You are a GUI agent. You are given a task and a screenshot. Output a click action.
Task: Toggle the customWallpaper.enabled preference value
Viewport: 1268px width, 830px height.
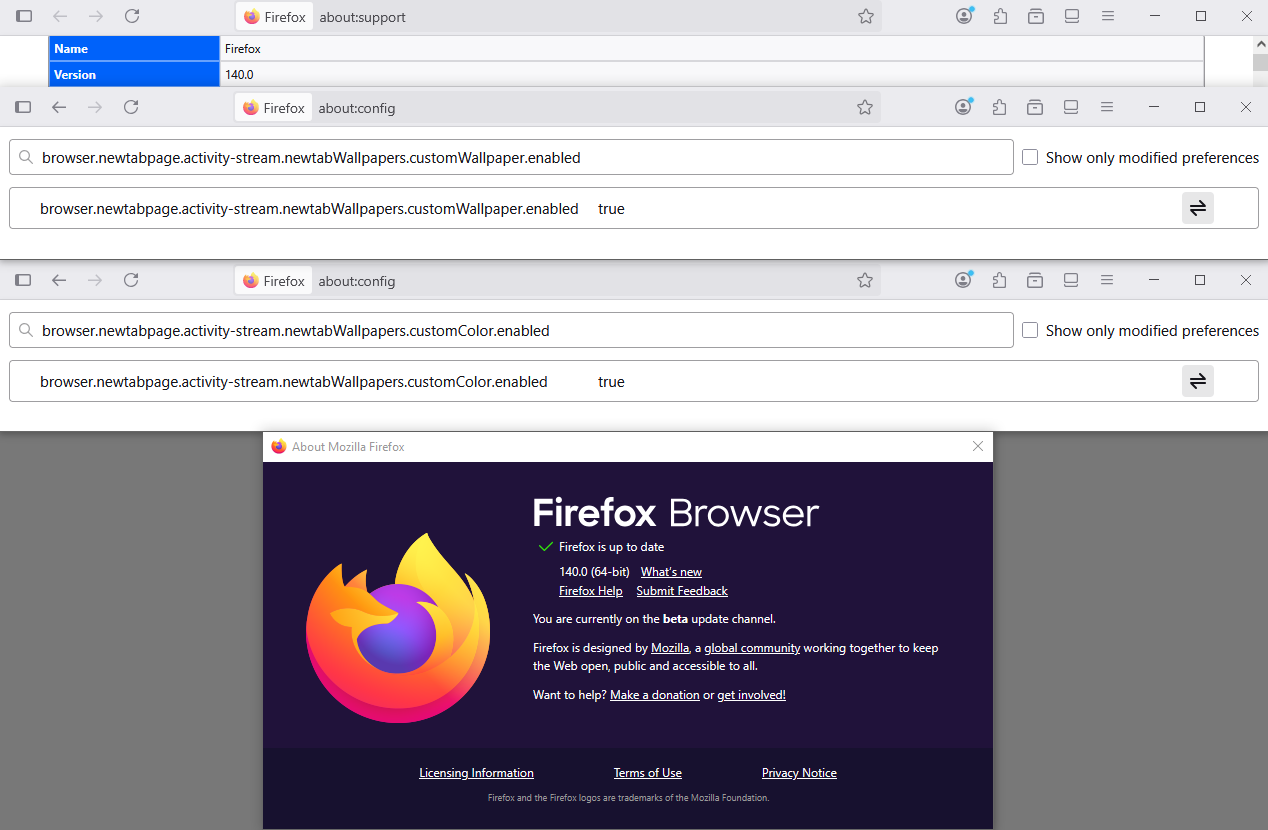(1197, 208)
